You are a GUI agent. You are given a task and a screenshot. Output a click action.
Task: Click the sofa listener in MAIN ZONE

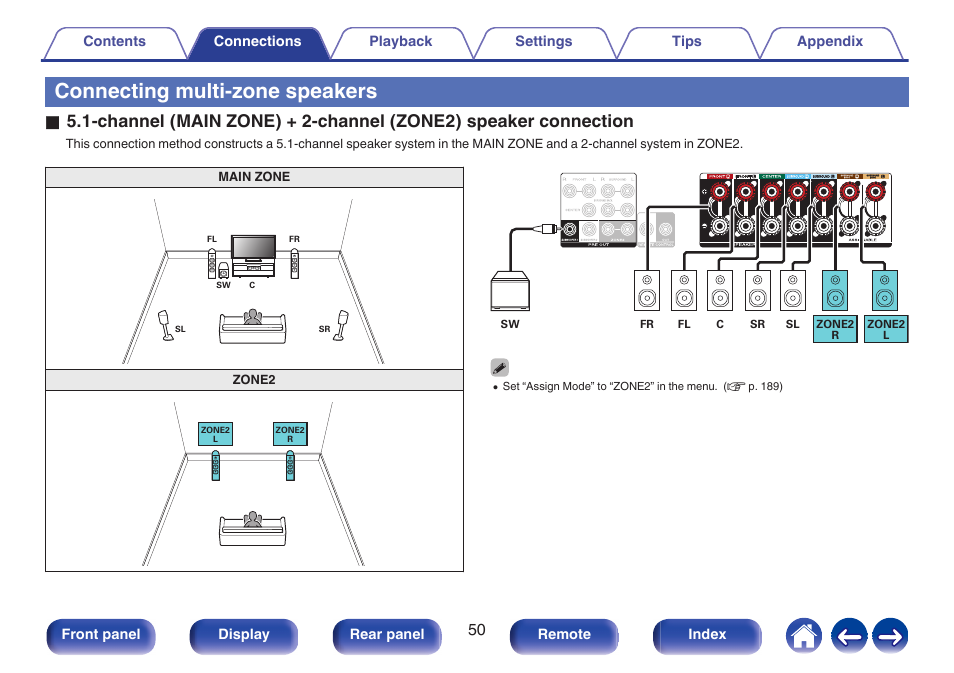tap(252, 327)
